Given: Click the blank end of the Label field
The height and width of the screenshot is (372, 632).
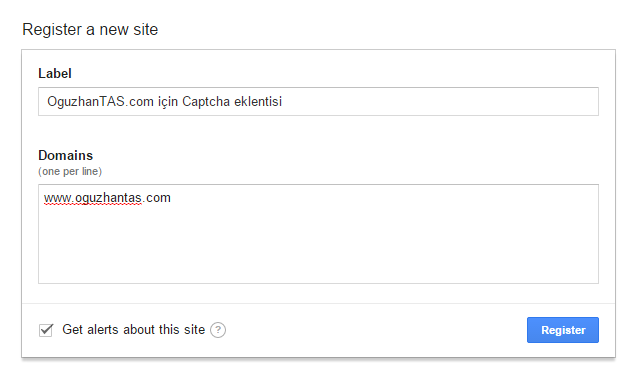Looking at the screenshot, I should pyautogui.click(x=439, y=102).
